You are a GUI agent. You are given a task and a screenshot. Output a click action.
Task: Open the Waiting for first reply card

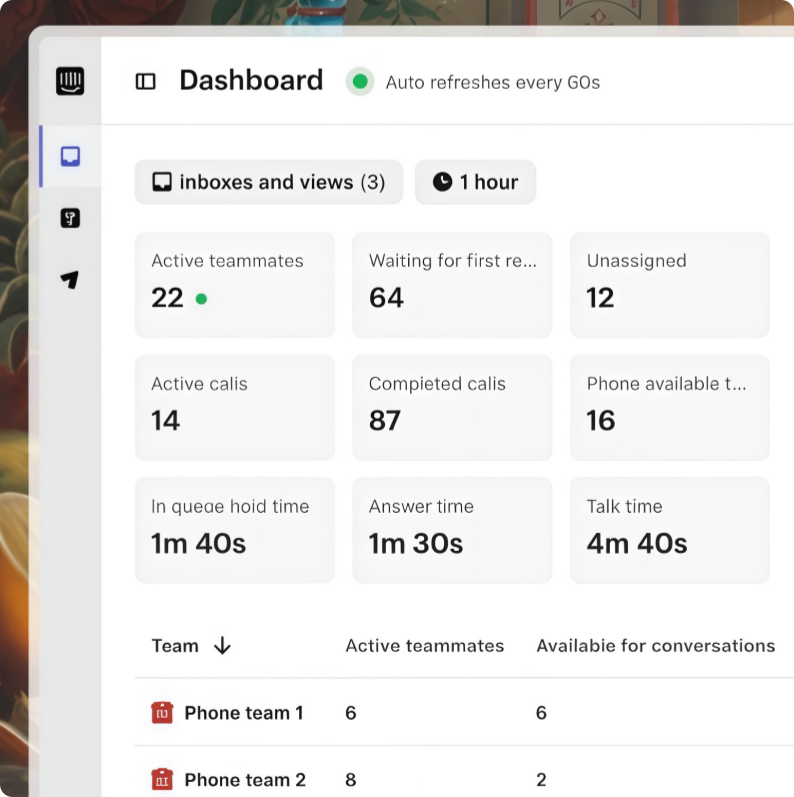[452, 285]
